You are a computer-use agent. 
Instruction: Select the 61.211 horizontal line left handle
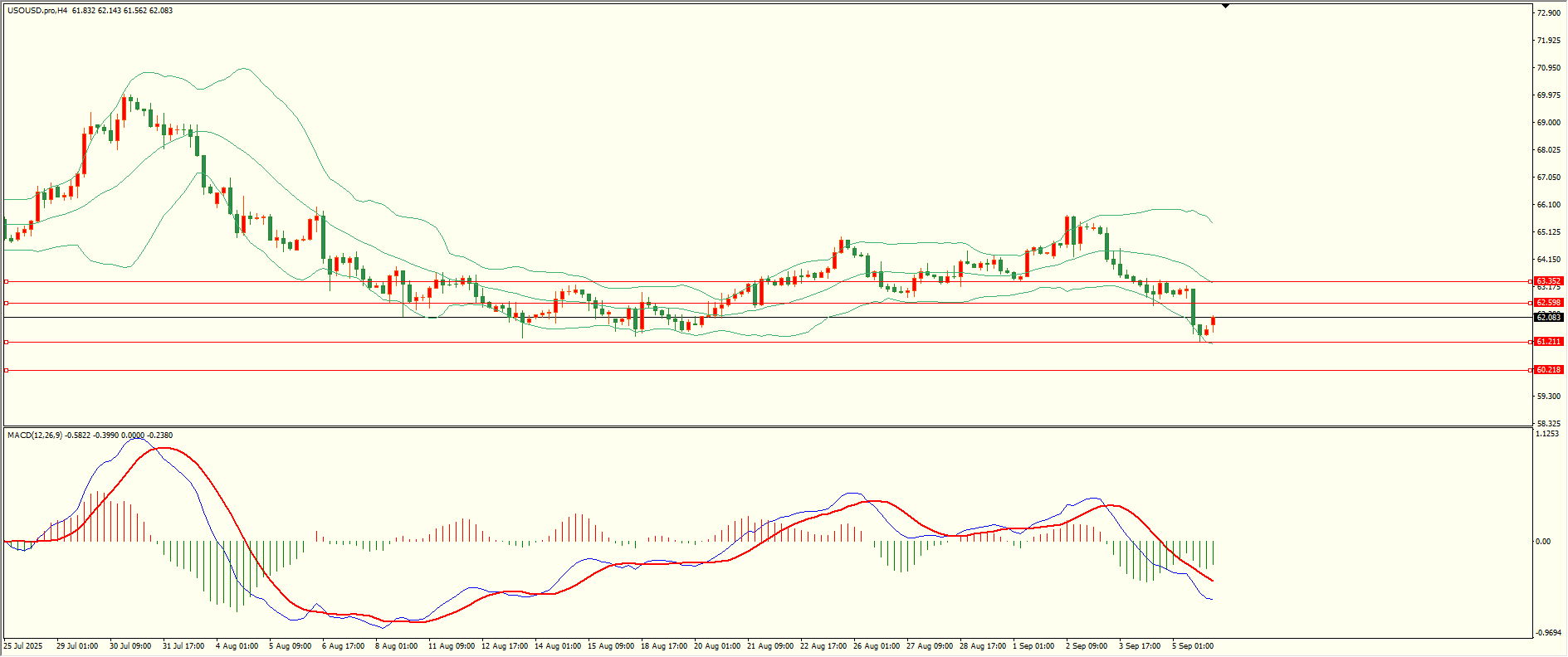point(7,342)
